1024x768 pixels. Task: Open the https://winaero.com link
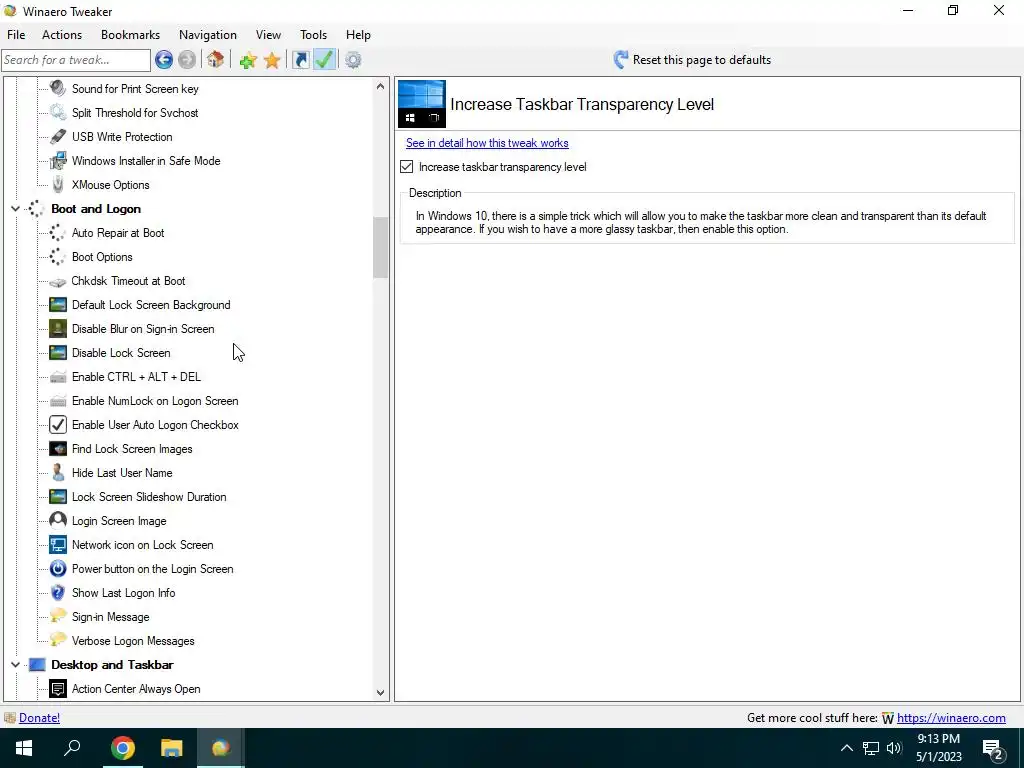coord(951,718)
